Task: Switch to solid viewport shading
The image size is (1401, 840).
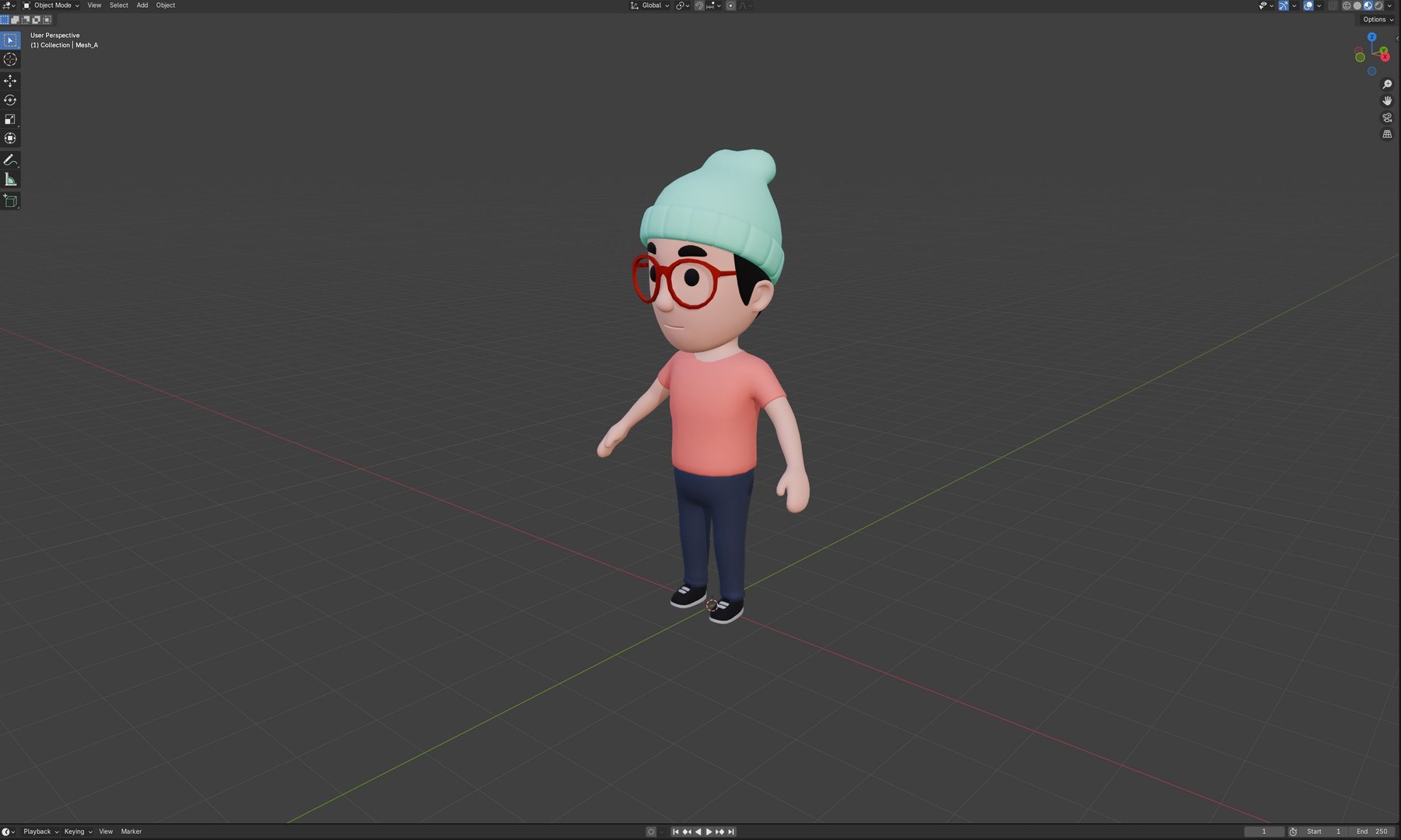Action: [x=1357, y=5]
